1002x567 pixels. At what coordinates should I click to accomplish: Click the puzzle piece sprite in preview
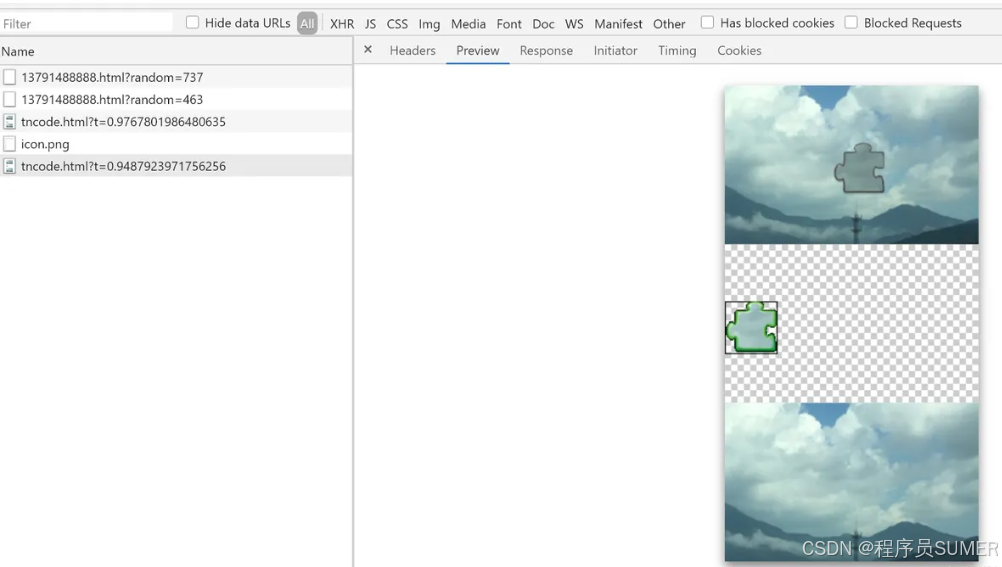click(751, 328)
